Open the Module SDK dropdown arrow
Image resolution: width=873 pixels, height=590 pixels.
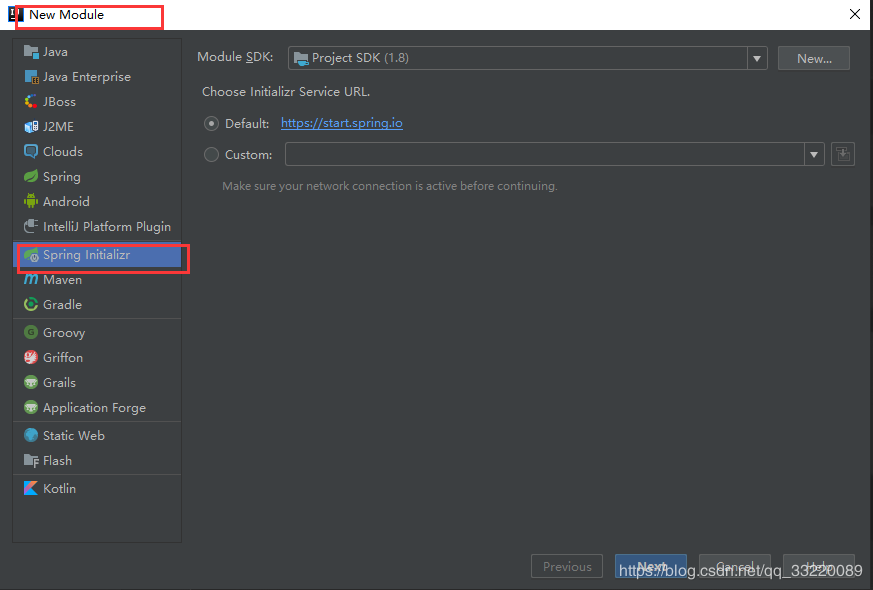coord(757,58)
